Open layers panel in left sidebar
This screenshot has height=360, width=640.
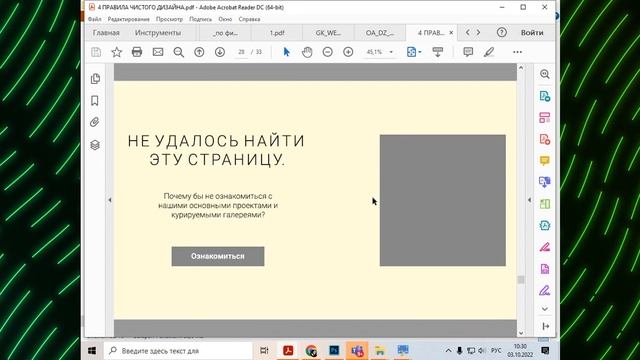(95, 145)
